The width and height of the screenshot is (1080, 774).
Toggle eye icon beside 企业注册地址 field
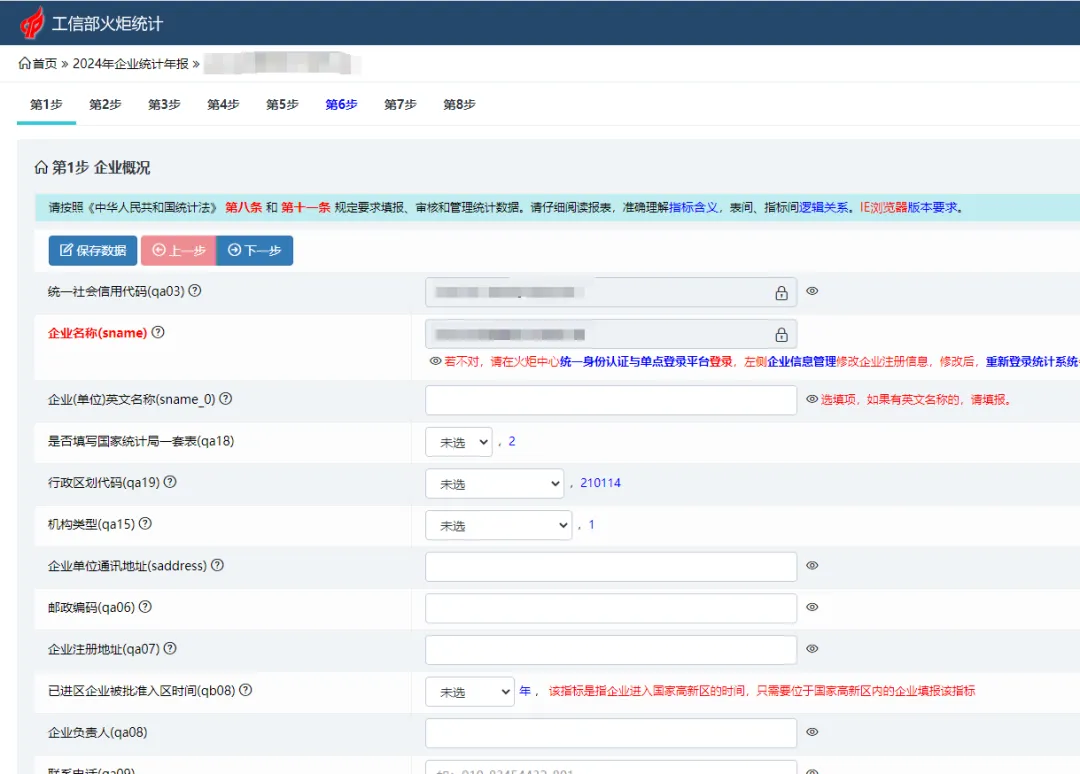pyautogui.click(x=813, y=649)
